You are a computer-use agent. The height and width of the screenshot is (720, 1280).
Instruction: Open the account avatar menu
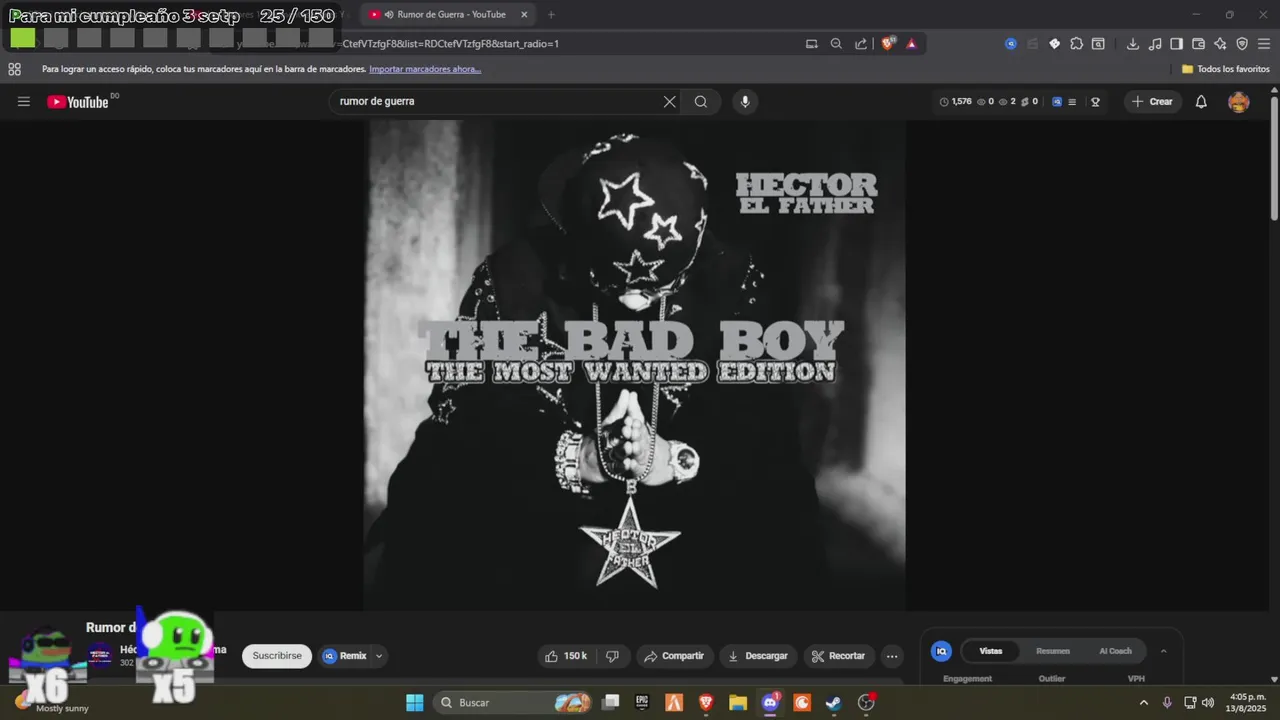click(1238, 101)
